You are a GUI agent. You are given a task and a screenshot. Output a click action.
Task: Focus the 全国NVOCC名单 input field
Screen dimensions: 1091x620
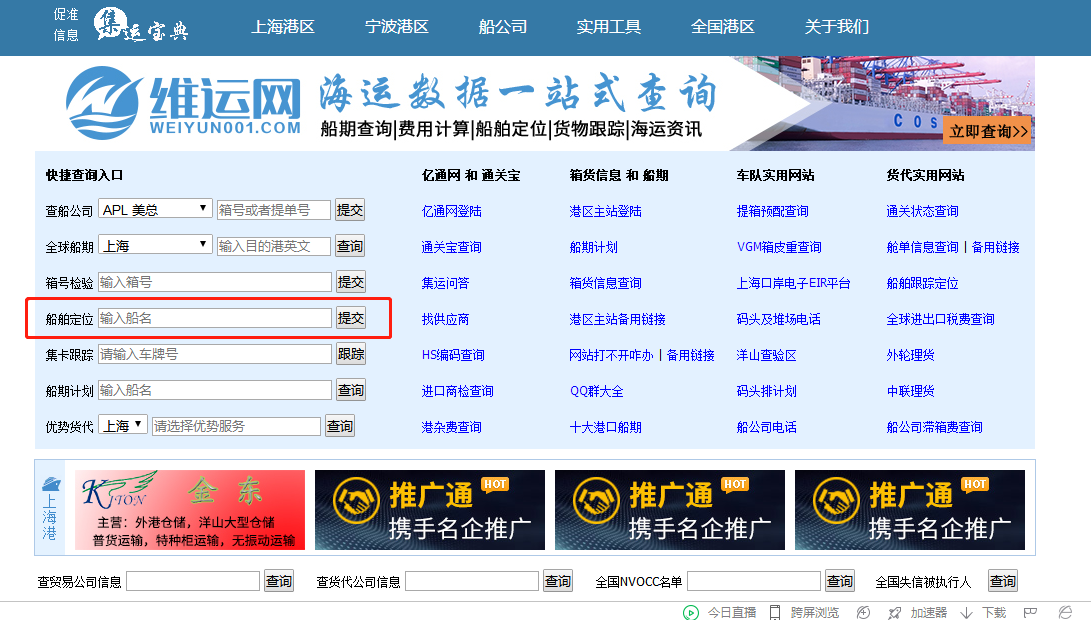(754, 581)
